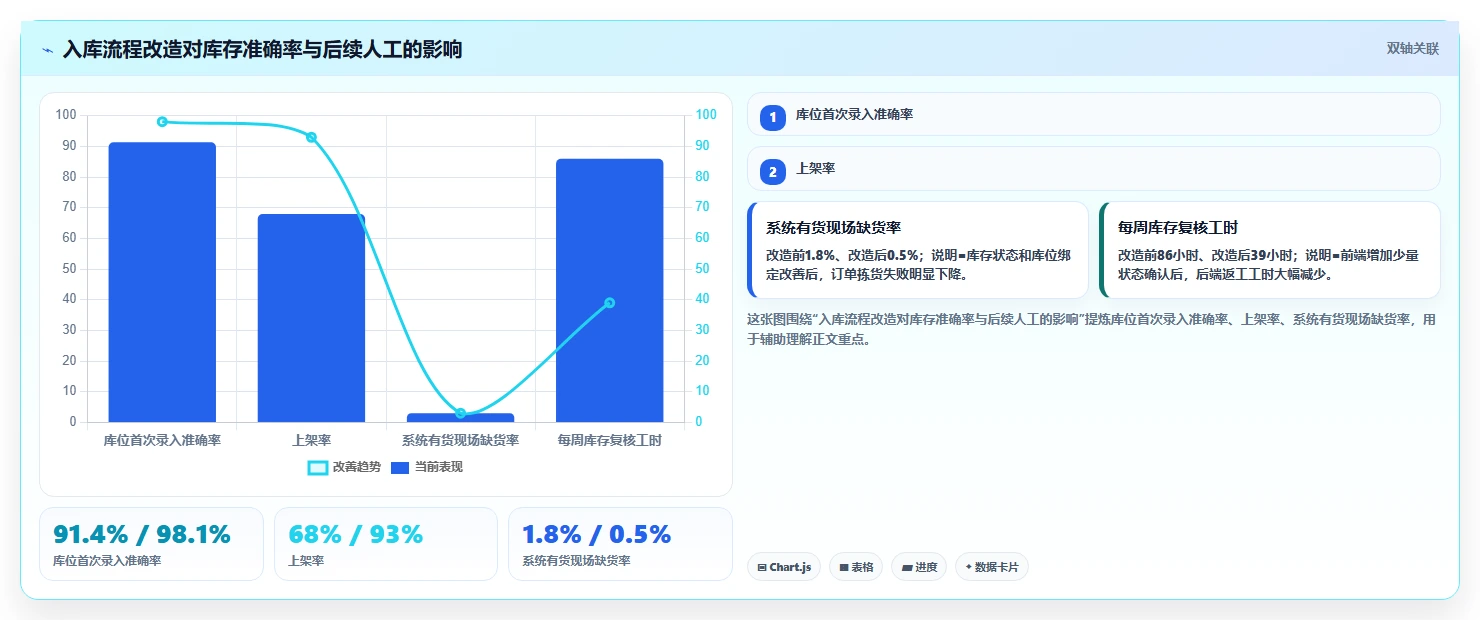The height and width of the screenshot is (620, 1480).
Task: Click the 1.8% / 0.5% stat card
Action: click(621, 544)
